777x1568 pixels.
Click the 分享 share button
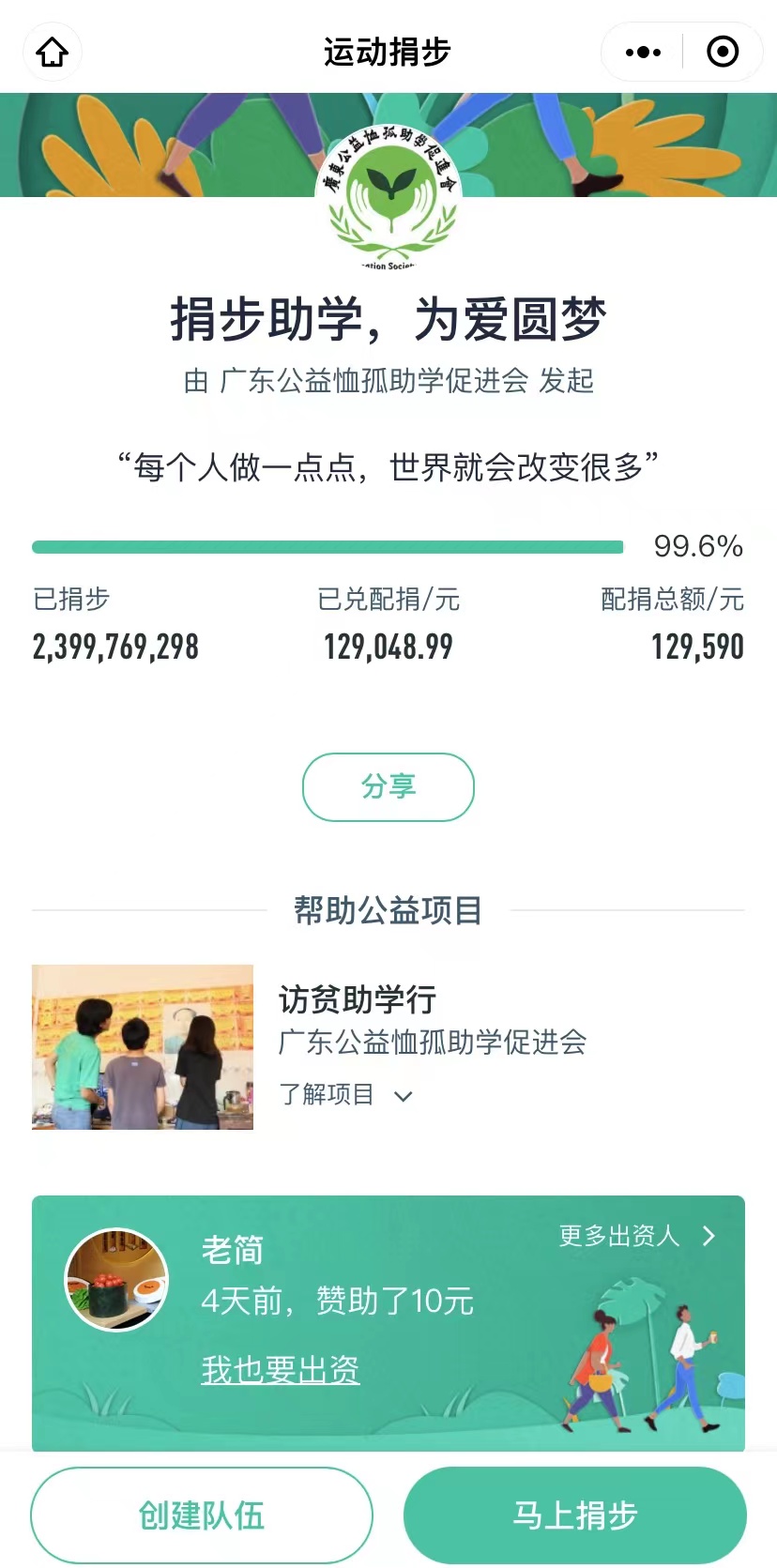click(x=388, y=786)
